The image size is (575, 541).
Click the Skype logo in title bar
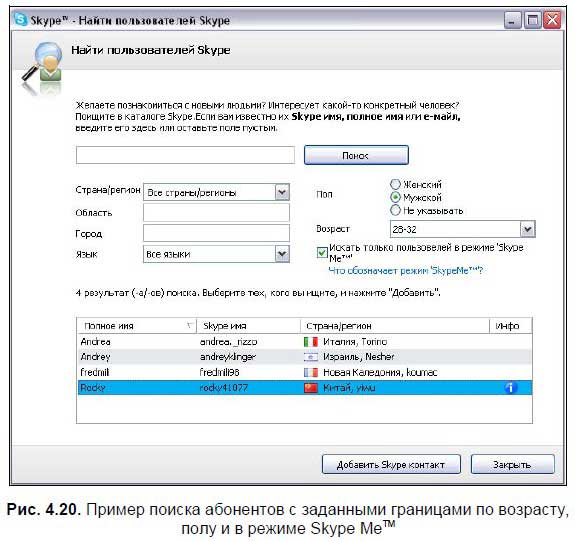[x=20, y=19]
